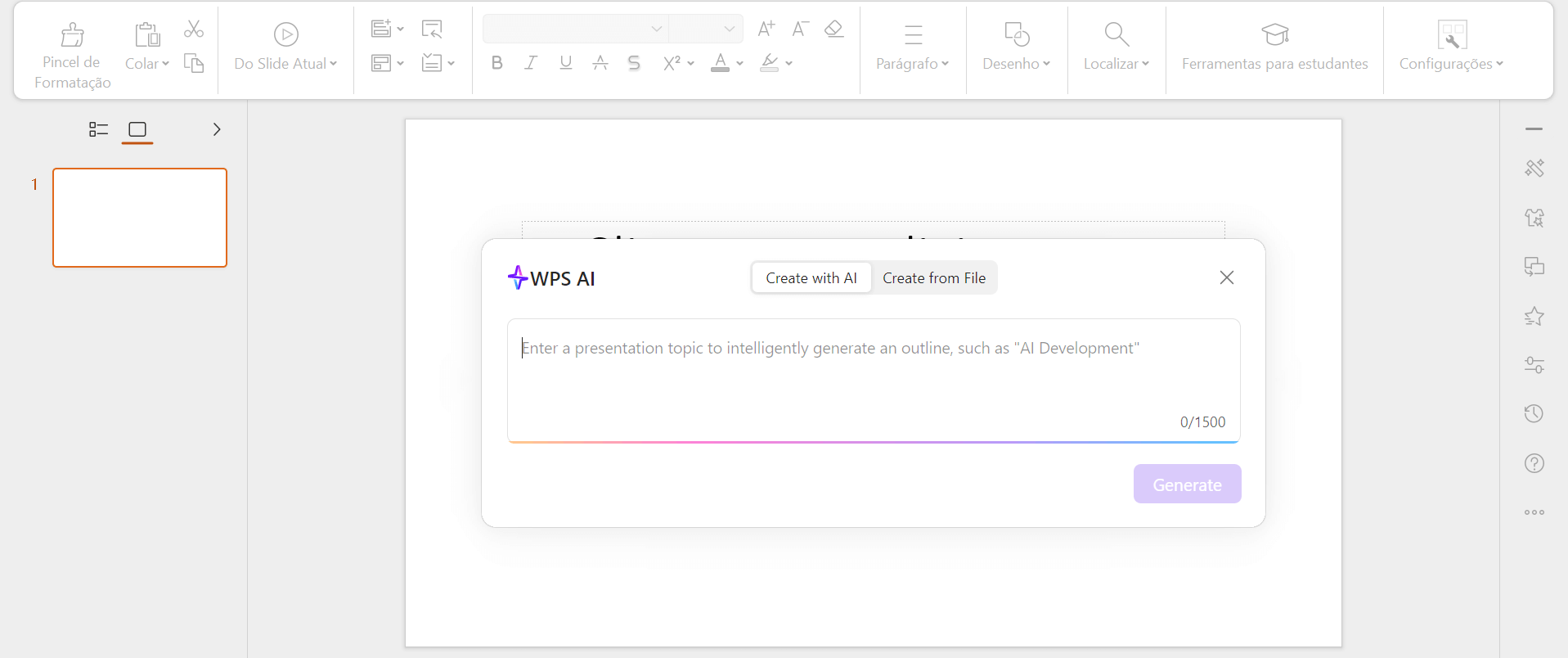Click the sidebar minus collapse icon
The height and width of the screenshot is (658, 1568).
(1534, 129)
